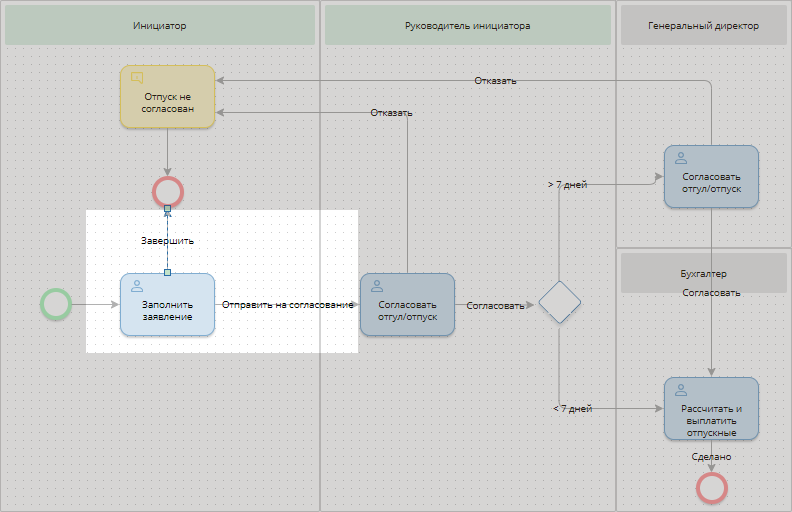Click user icon in Рассчитать и выплатить отпускные
The height and width of the screenshot is (512, 792).
tap(682, 389)
